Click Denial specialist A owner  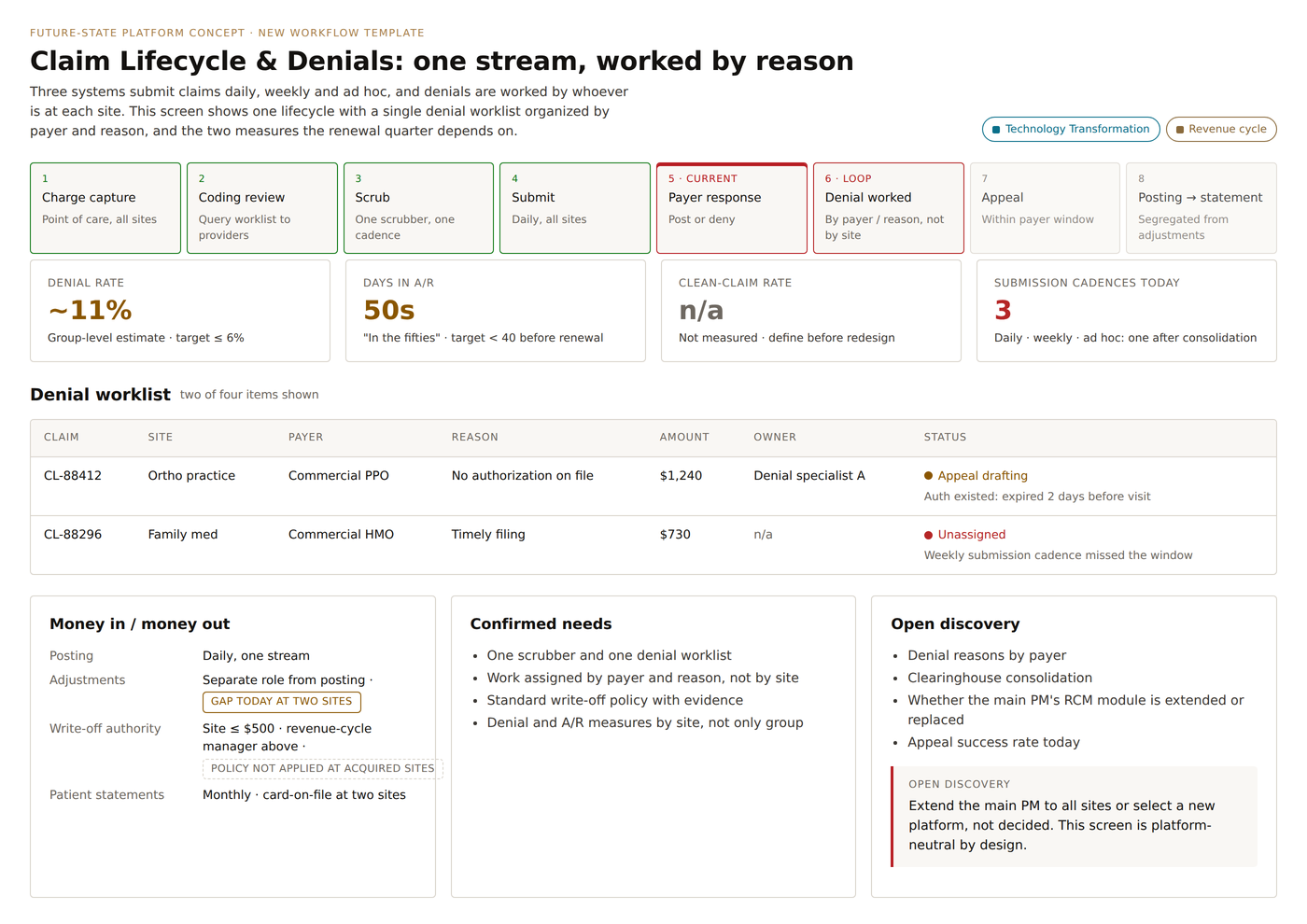tap(809, 476)
